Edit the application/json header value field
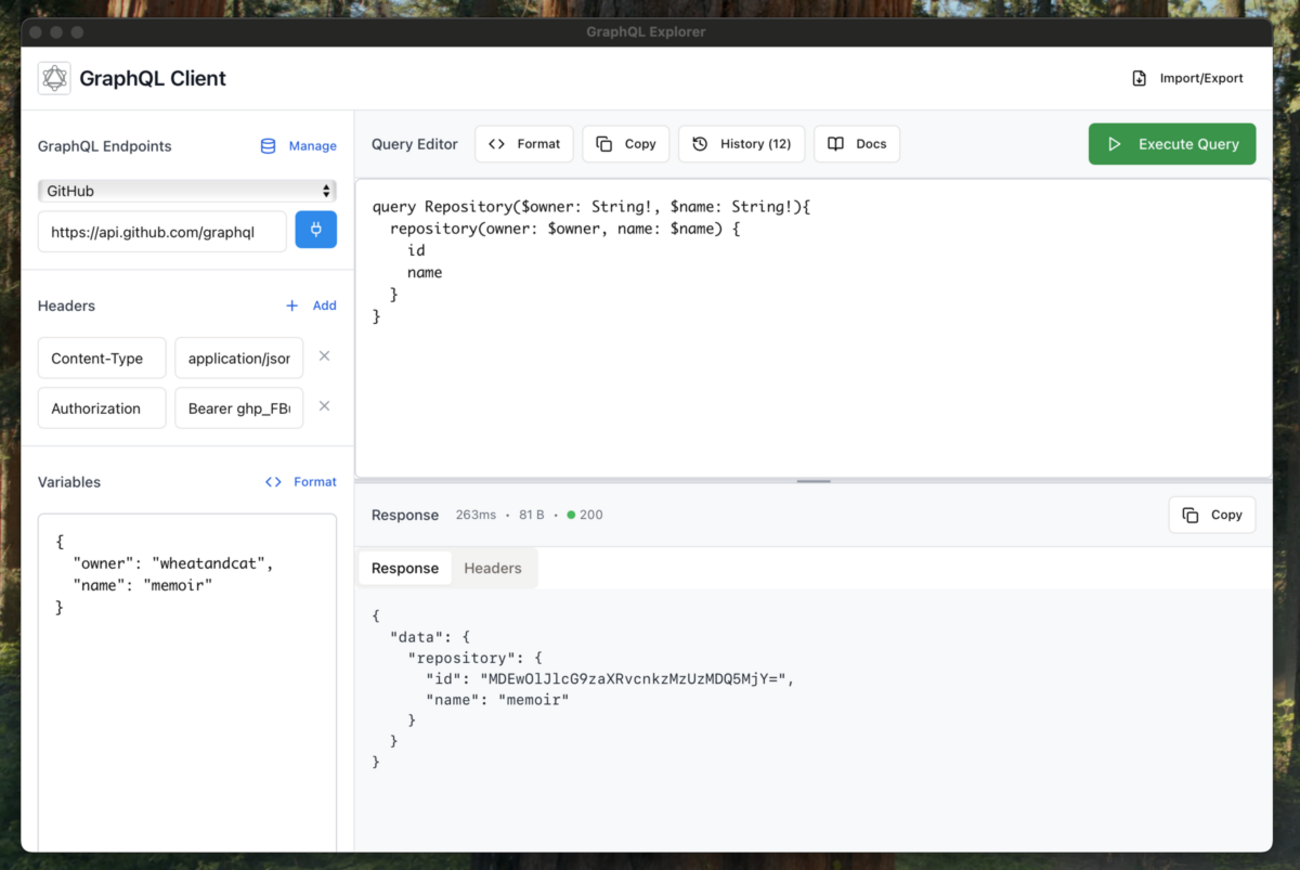 pyautogui.click(x=239, y=358)
